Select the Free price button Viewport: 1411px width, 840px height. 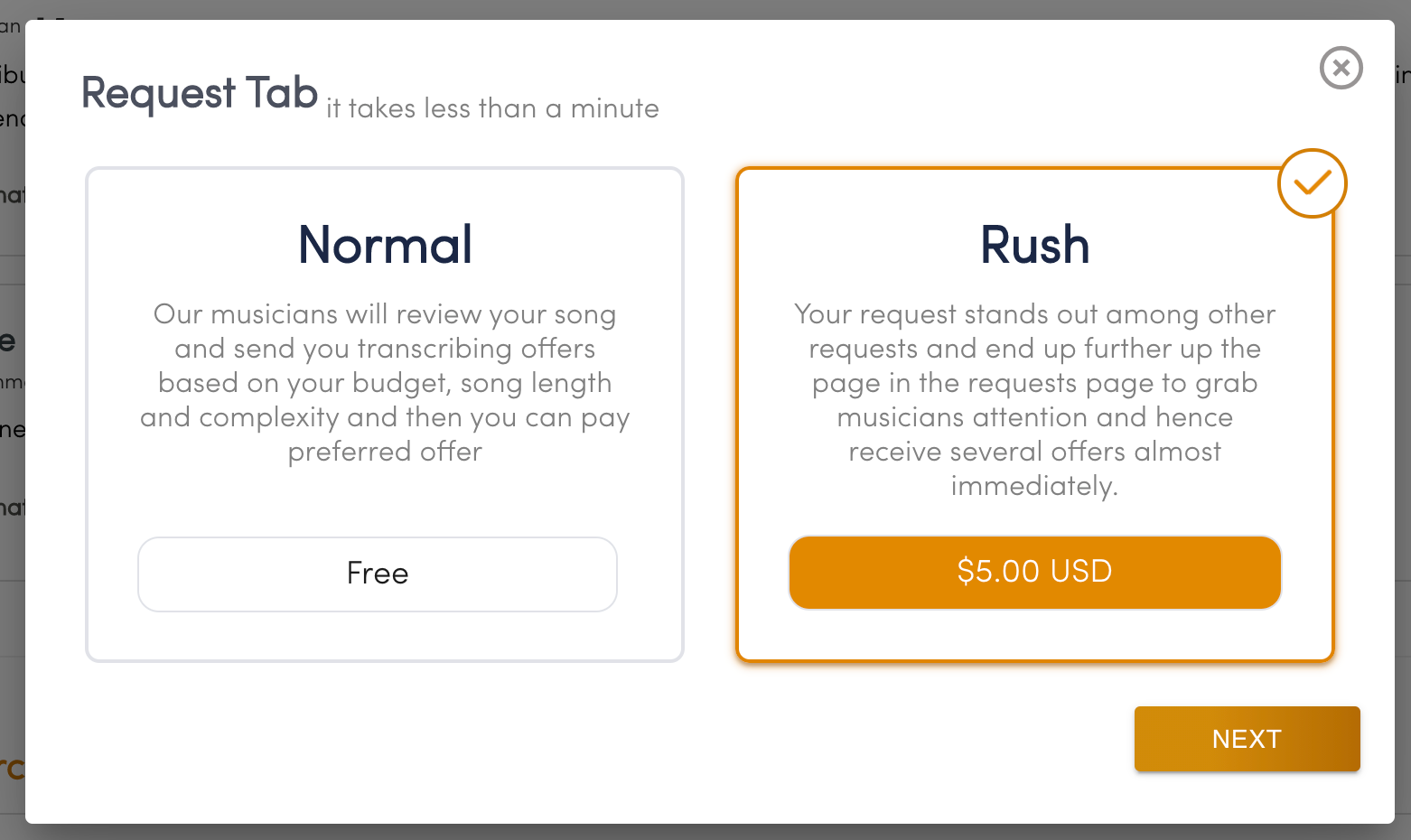pos(378,574)
